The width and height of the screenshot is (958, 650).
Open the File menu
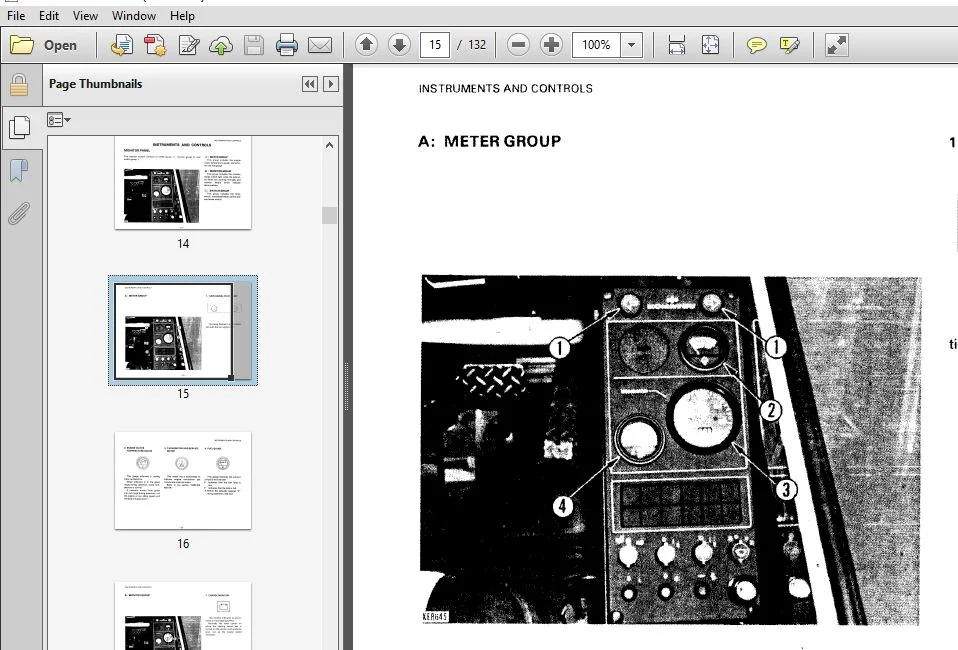click(x=16, y=15)
